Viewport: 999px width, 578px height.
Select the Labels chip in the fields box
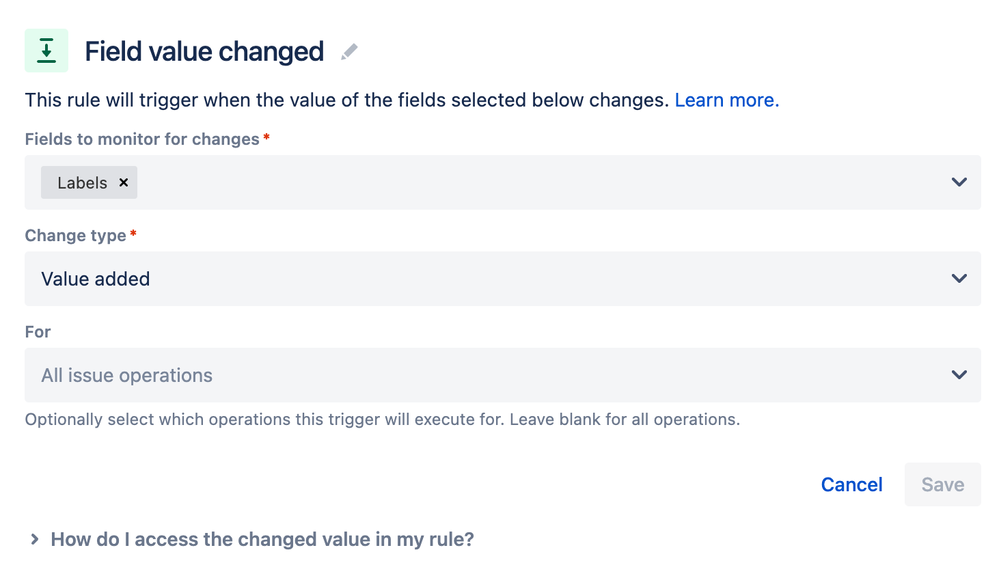click(x=82, y=183)
